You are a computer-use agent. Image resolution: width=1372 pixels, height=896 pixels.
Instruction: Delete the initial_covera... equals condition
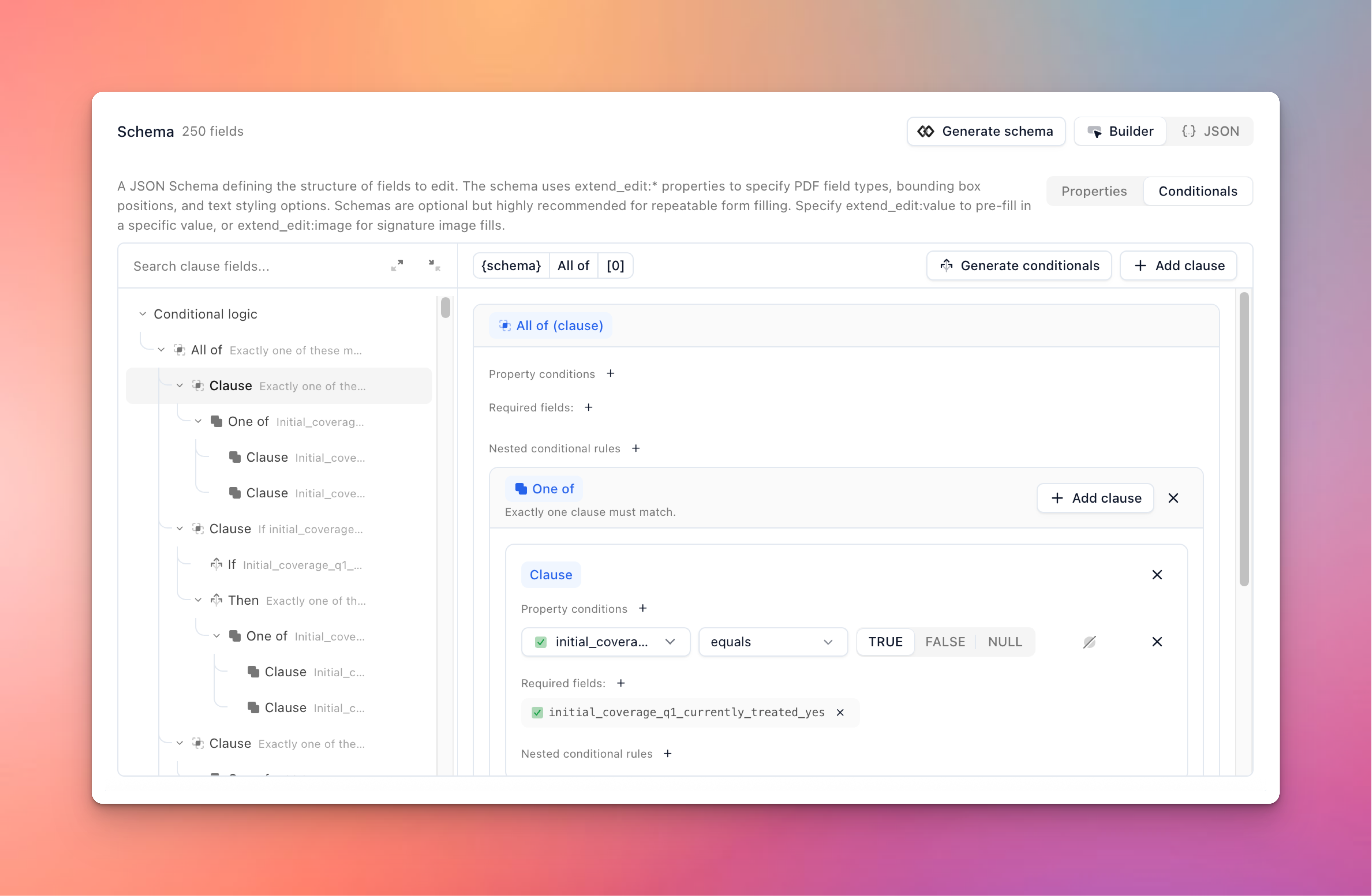pyautogui.click(x=1157, y=642)
